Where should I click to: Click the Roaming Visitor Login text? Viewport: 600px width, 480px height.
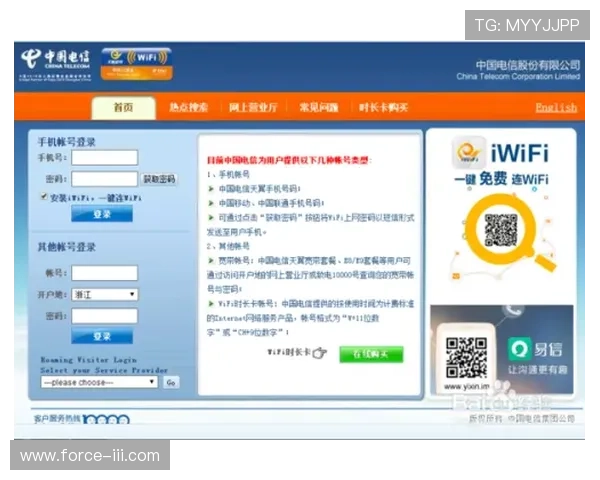tap(89, 360)
